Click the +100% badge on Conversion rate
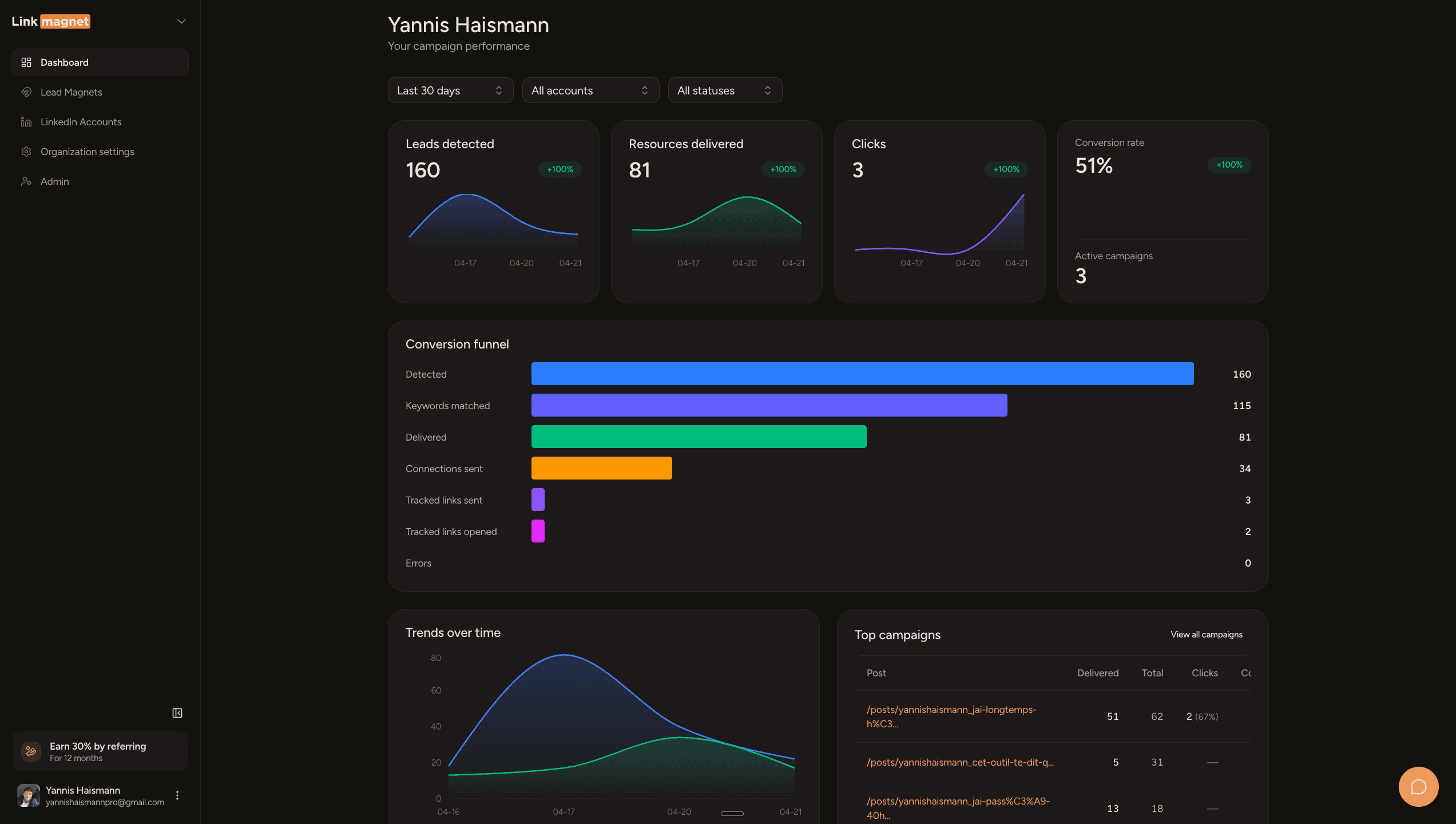This screenshot has width=1456, height=824. coord(1229,165)
